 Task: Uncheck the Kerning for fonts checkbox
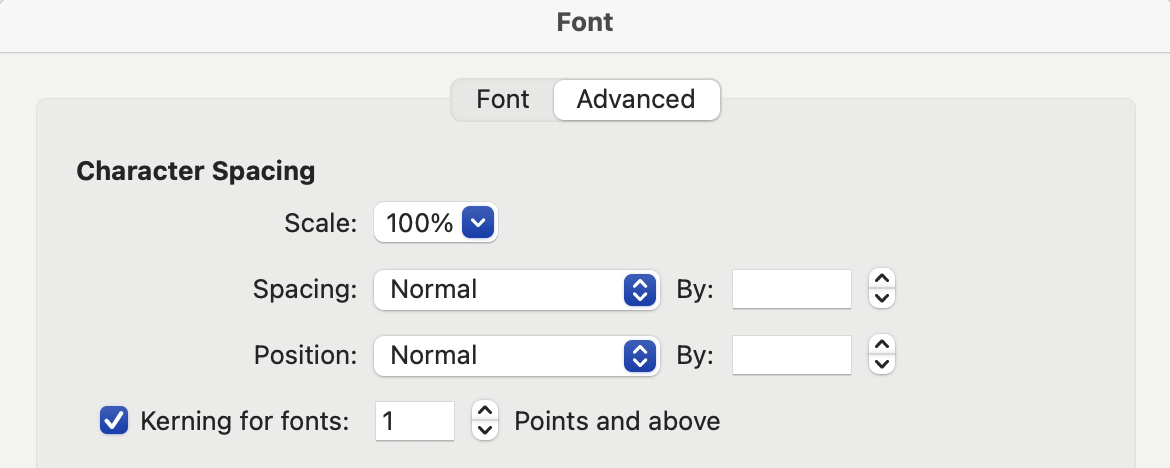114,421
